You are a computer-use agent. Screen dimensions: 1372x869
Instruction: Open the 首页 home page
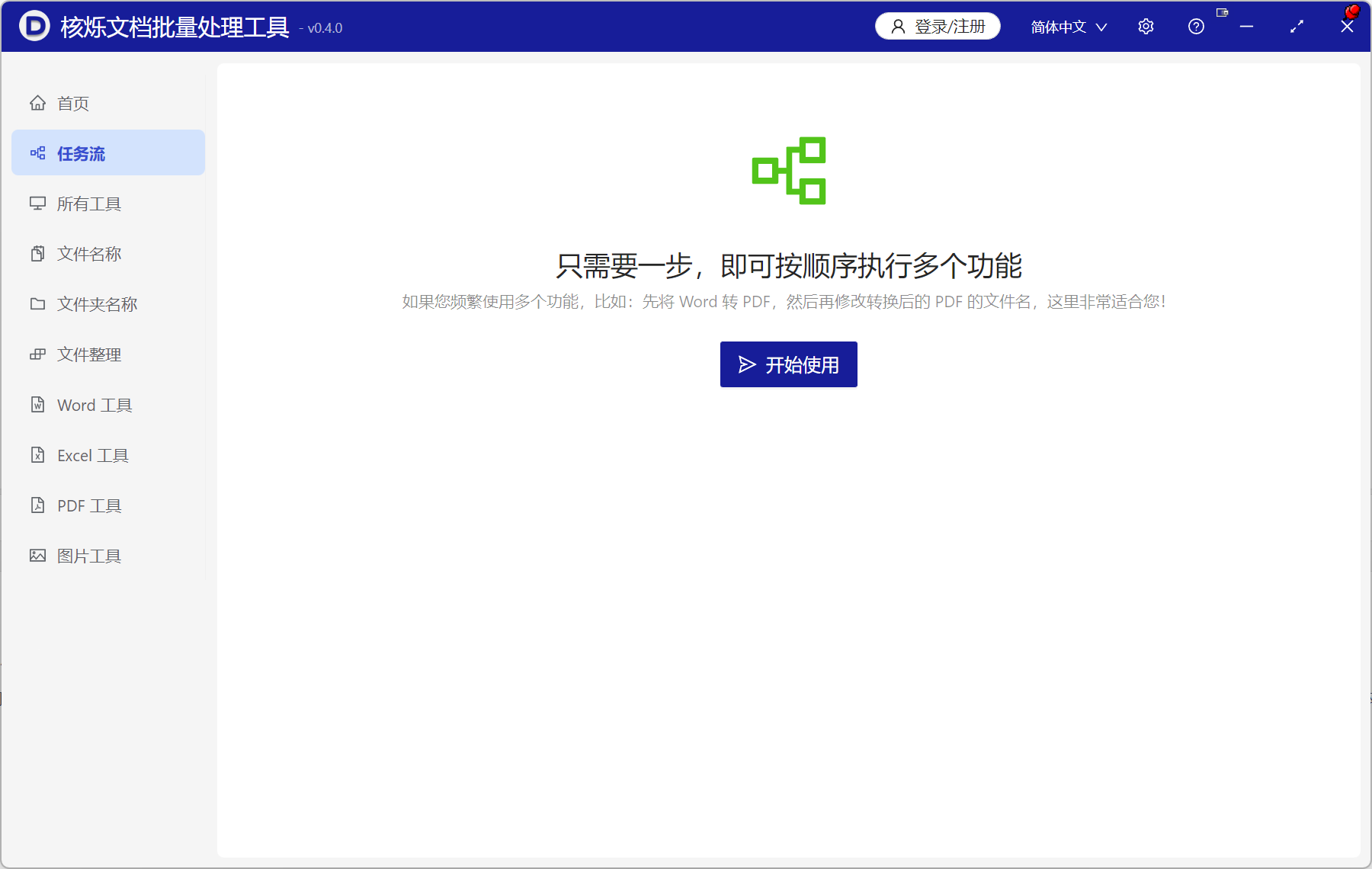point(108,103)
